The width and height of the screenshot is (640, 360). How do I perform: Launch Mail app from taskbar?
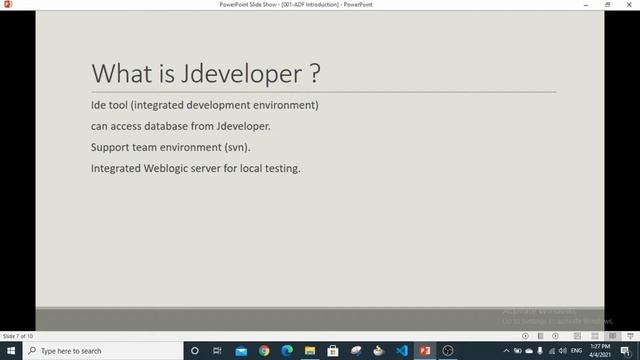click(x=241, y=351)
